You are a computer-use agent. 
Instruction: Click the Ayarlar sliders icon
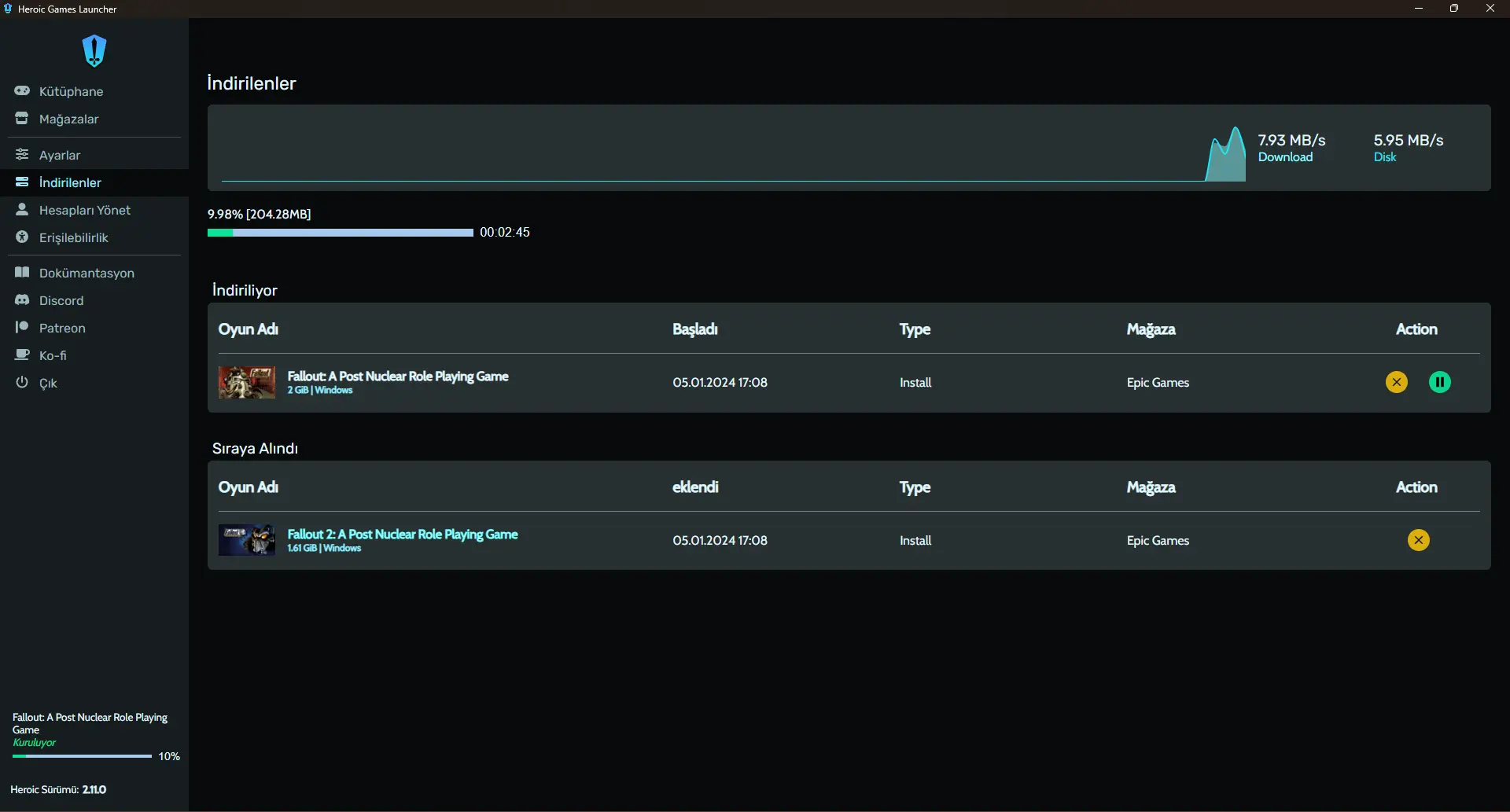[22, 155]
